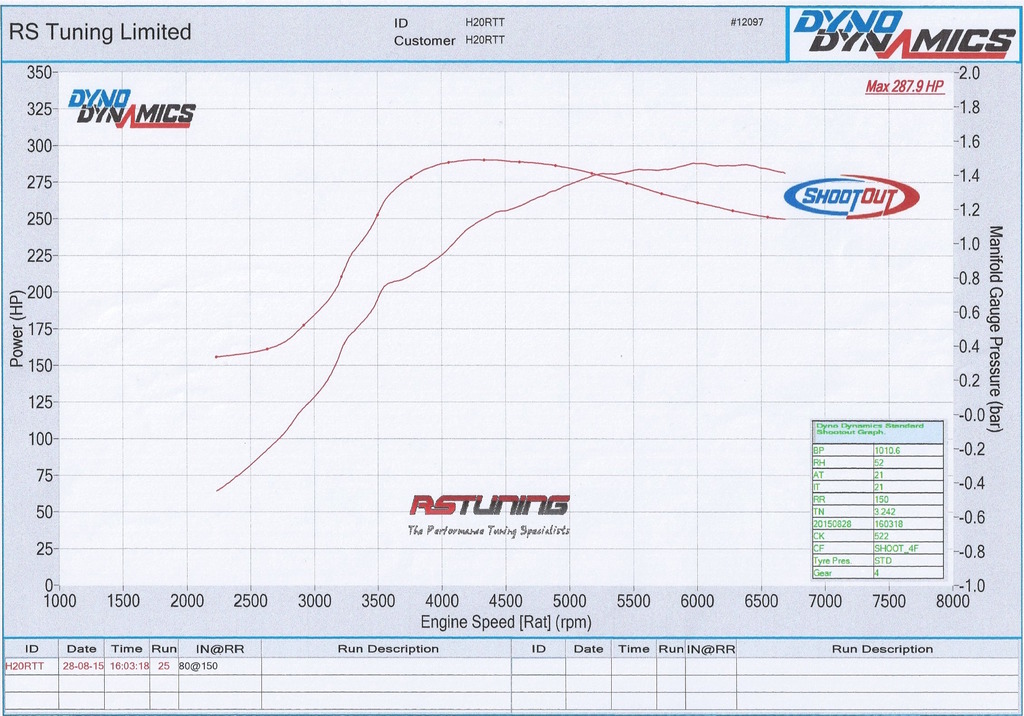Viewport: 1024px width, 716px height.
Task: Click the 2.0 tick on the pressure axis
Action: coord(969,73)
